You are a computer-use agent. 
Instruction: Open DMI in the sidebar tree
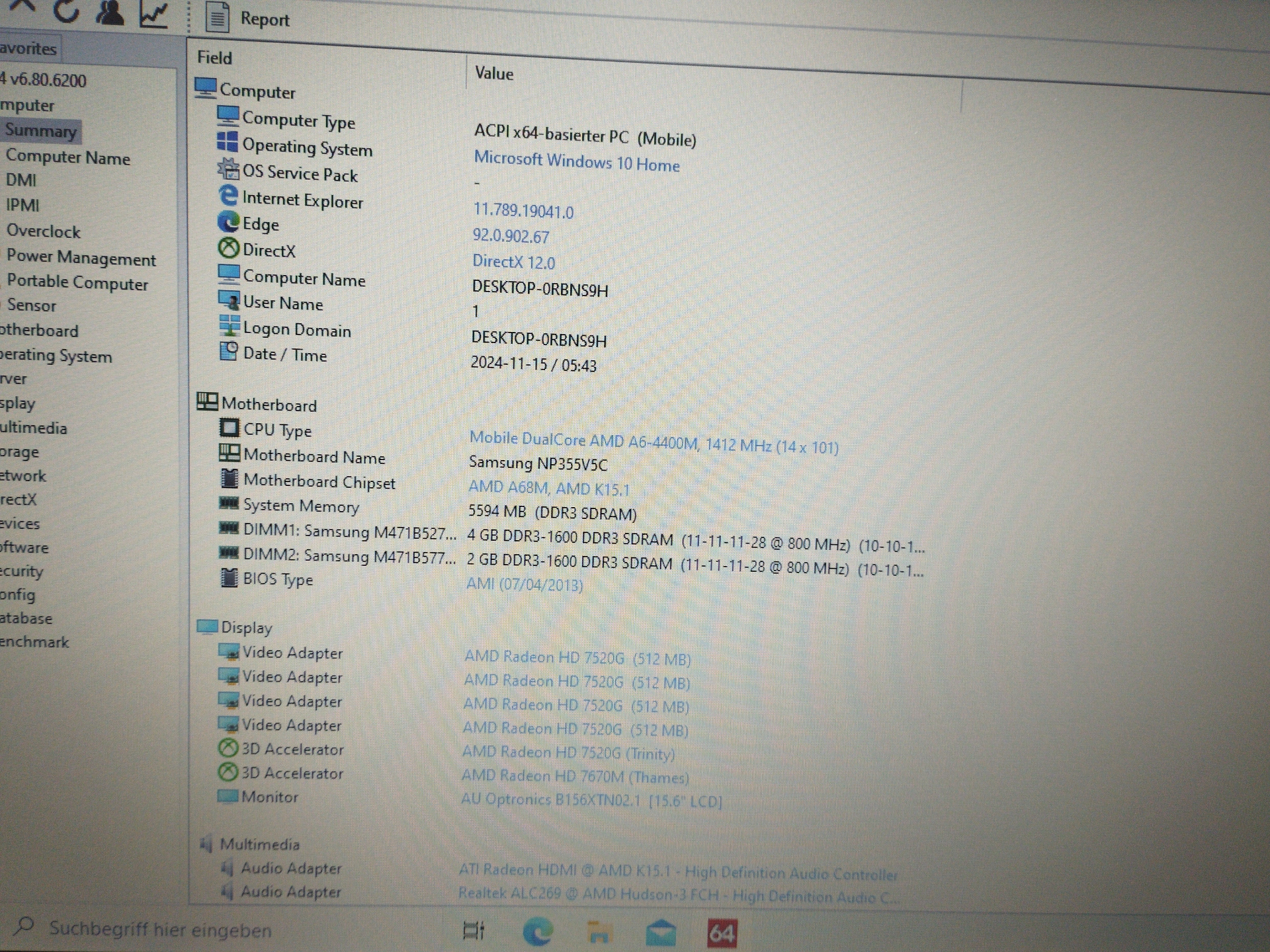[21, 180]
